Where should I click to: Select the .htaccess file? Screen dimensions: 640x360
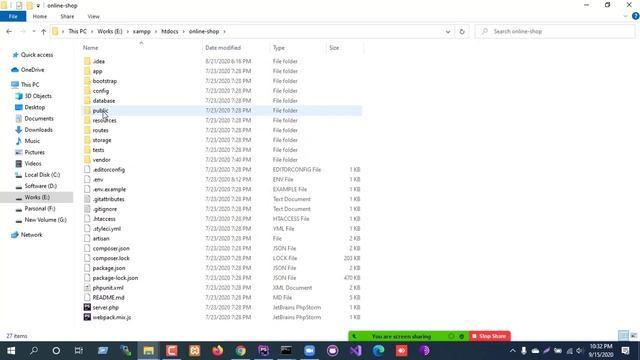tap(104, 219)
